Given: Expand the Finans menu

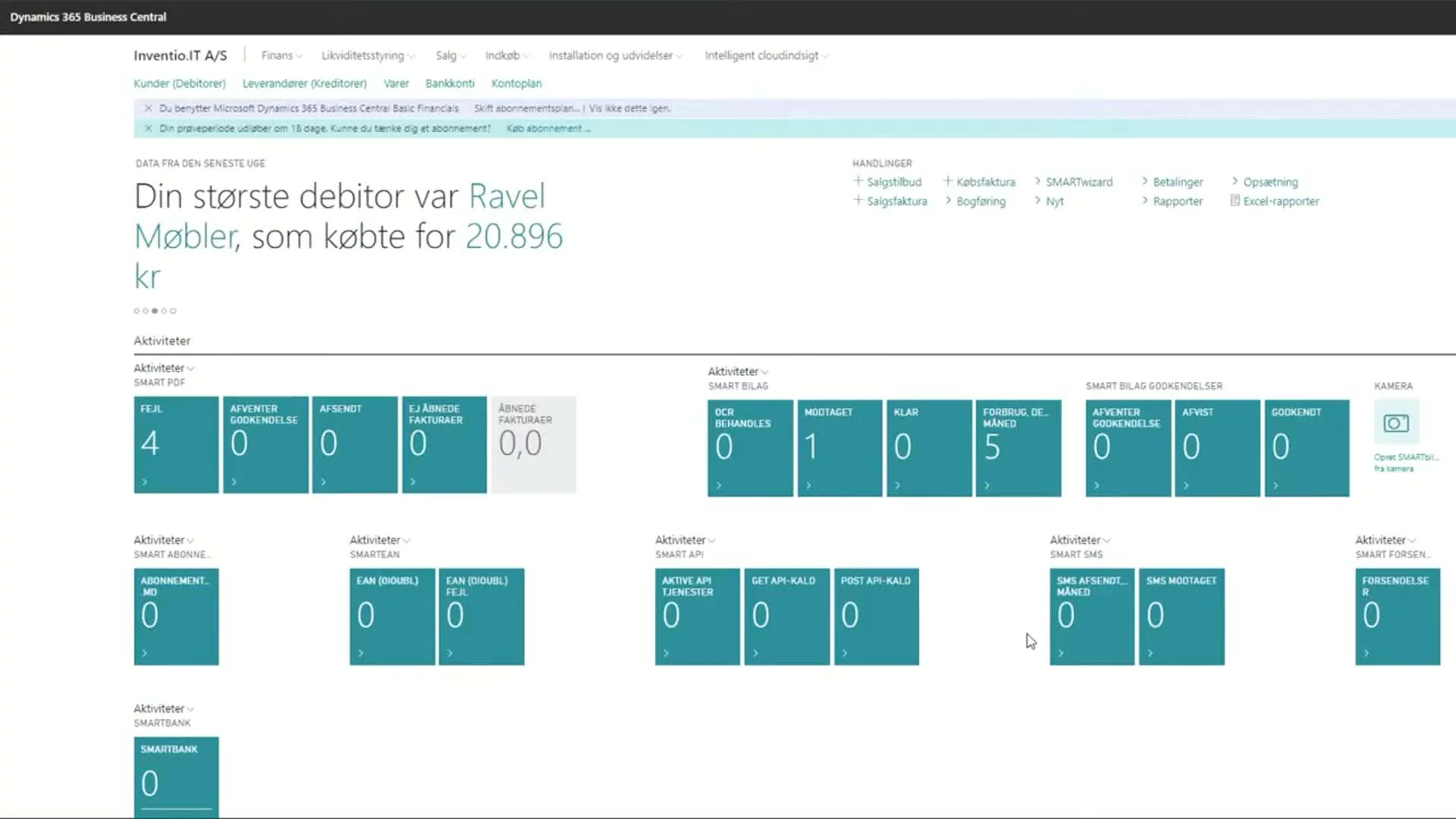Looking at the screenshot, I should 281,55.
